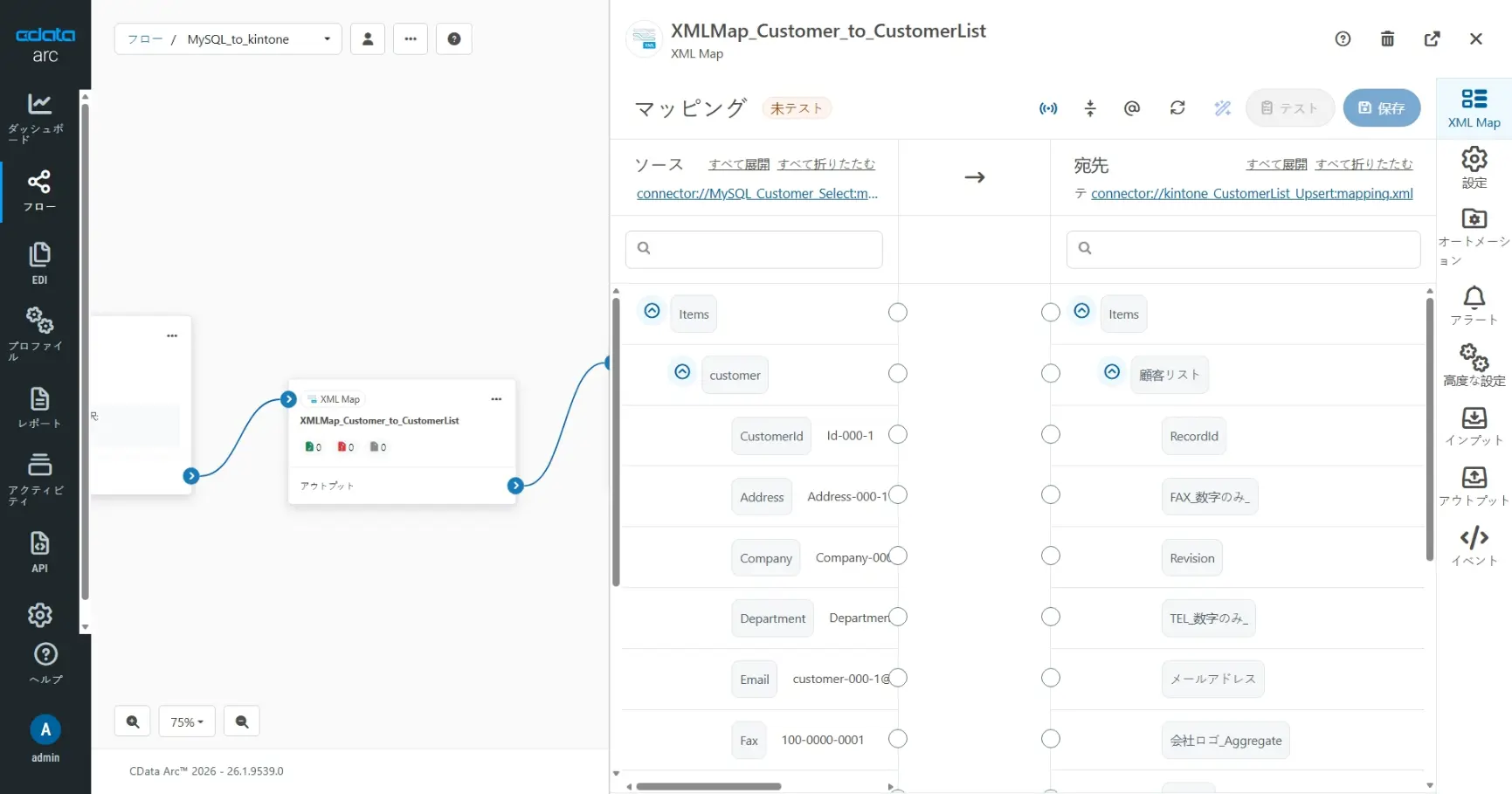Switch to the アラート (Alerts) tab
Image resolution: width=1512 pixels, height=794 pixels.
tap(1474, 306)
